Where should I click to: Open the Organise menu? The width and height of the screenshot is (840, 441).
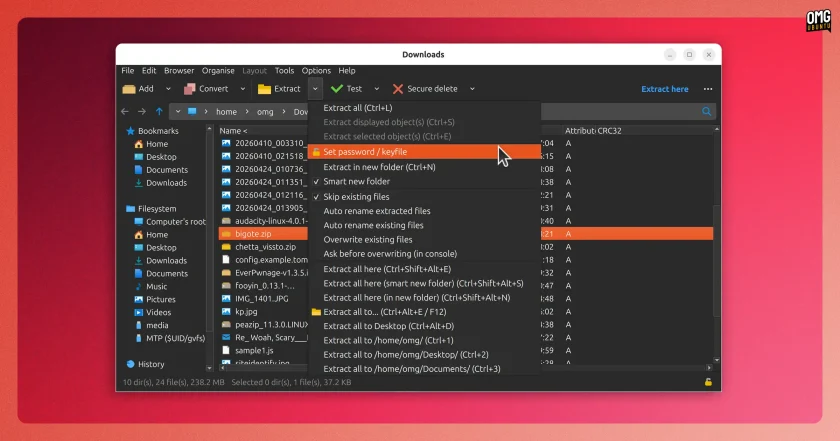coord(218,71)
